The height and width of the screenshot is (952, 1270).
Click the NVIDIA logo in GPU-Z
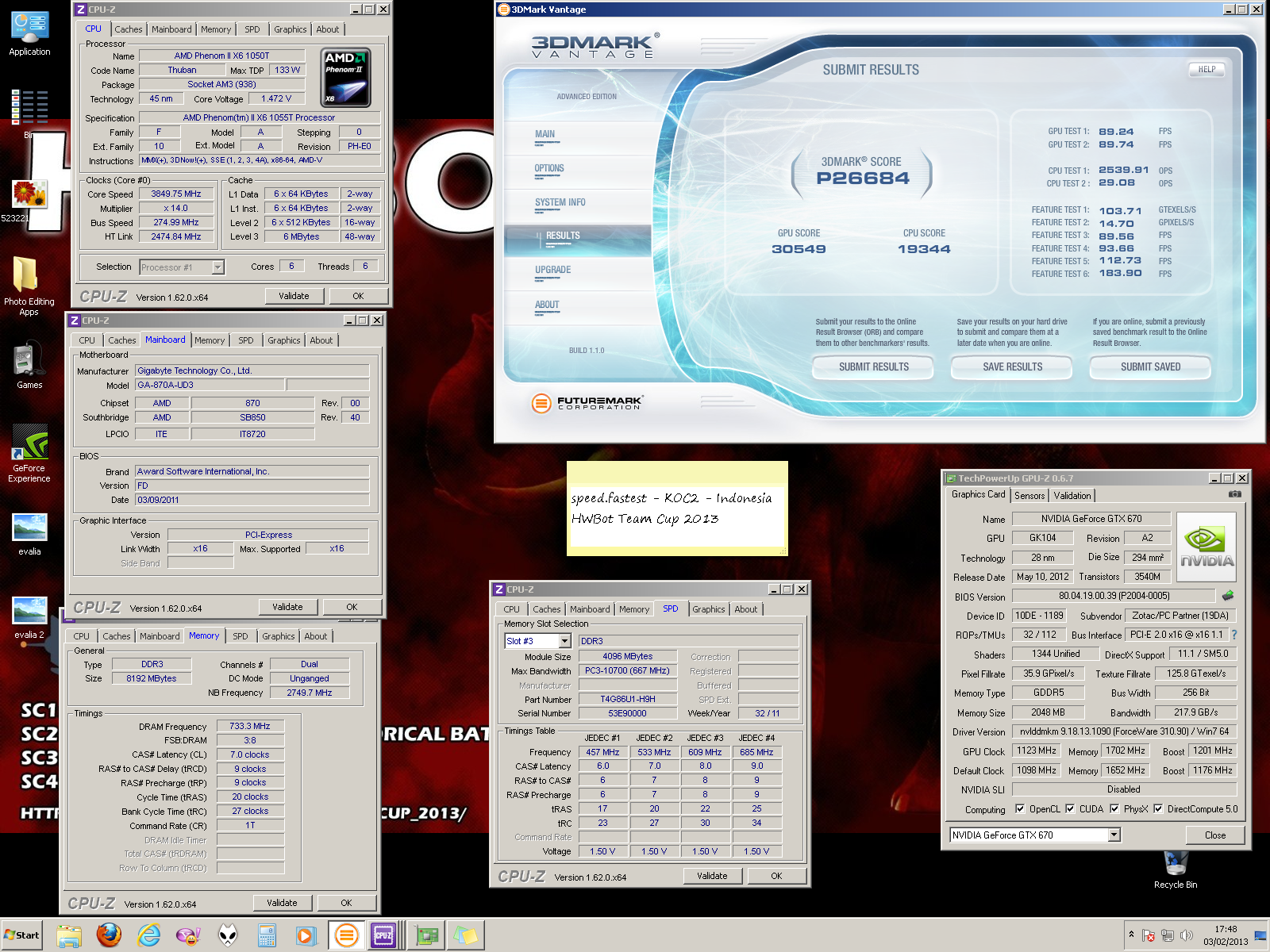pos(1206,547)
